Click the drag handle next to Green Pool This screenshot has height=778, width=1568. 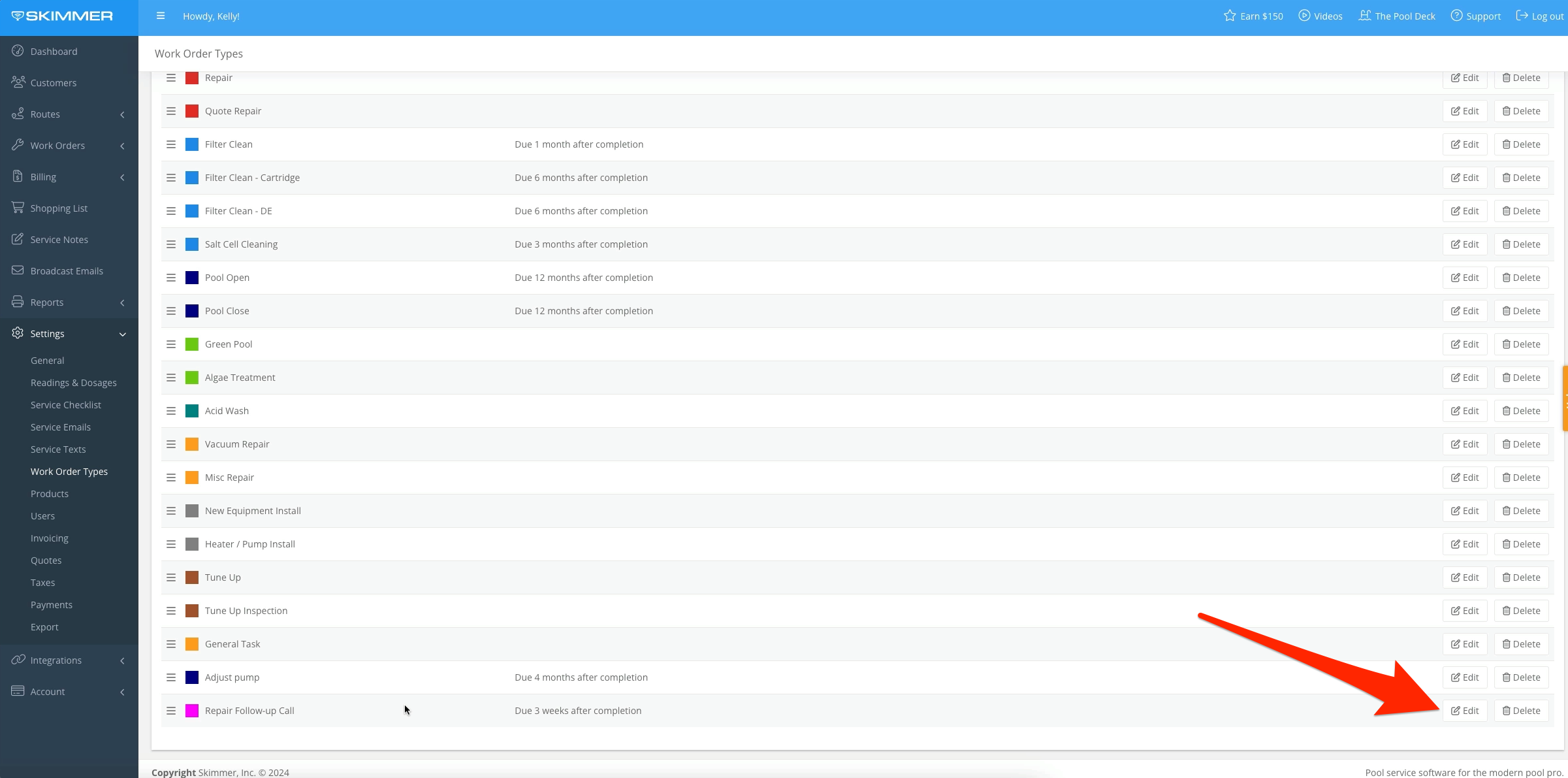pos(171,344)
